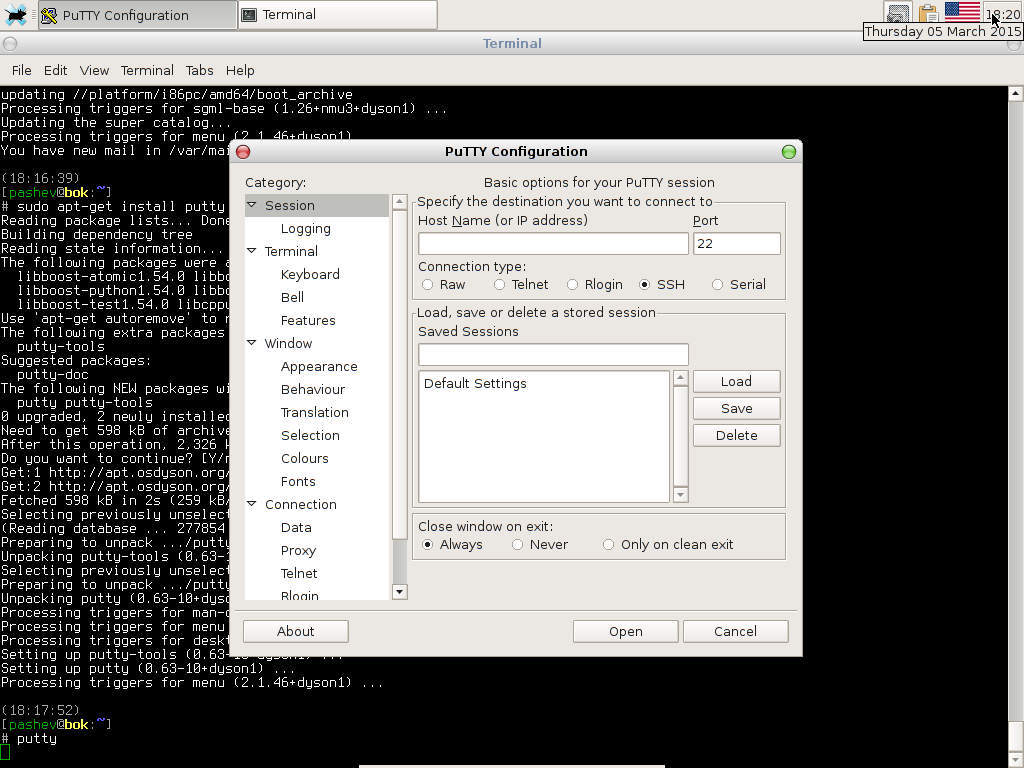Image resolution: width=1024 pixels, height=768 pixels.
Task: Select Logging in the category tree
Action: point(306,229)
